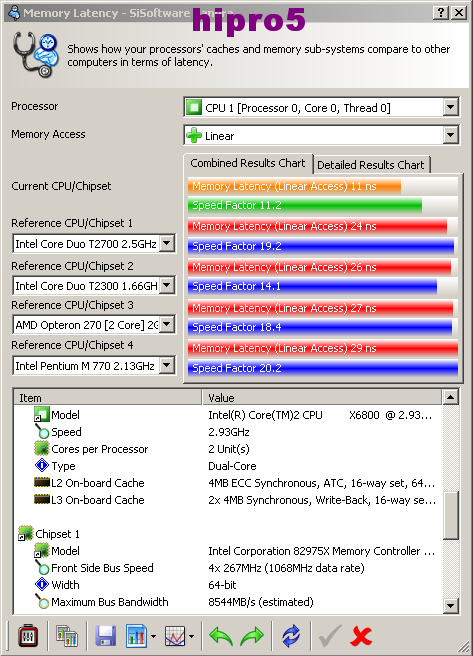Click the floppy disk save icon
Image resolution: width=473 pixels, height=656 pixels.
[106, 636]
